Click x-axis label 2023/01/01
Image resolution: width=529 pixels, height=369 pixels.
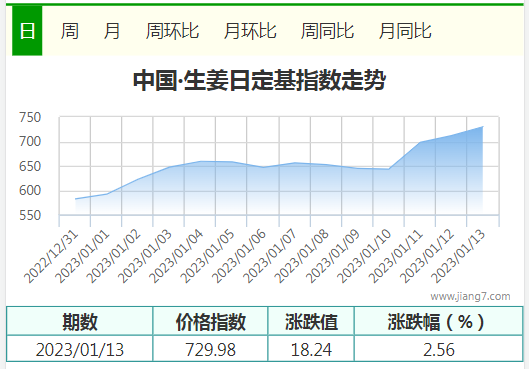coord(83,256)
